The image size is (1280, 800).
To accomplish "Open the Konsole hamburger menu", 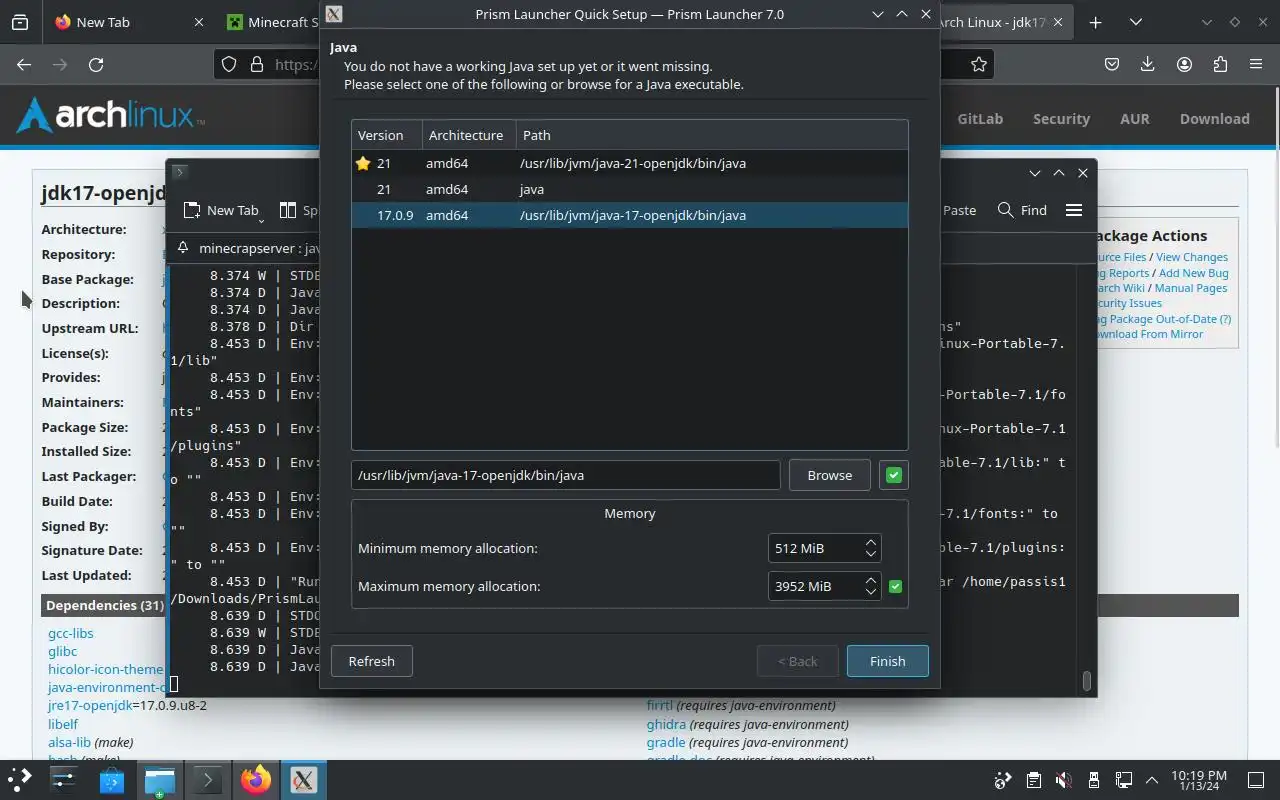I will click(x=1074, y=210).
